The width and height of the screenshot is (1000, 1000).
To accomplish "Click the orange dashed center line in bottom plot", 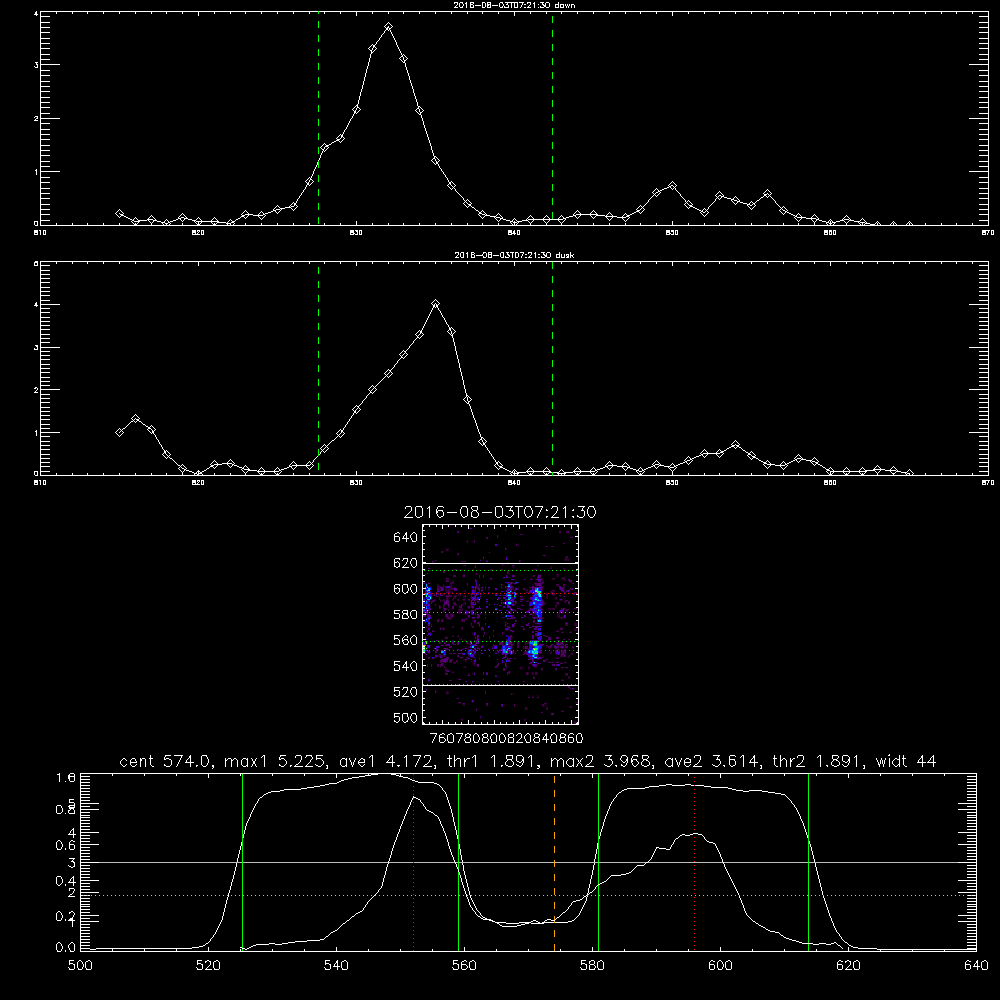I will (x=554, y=861).
